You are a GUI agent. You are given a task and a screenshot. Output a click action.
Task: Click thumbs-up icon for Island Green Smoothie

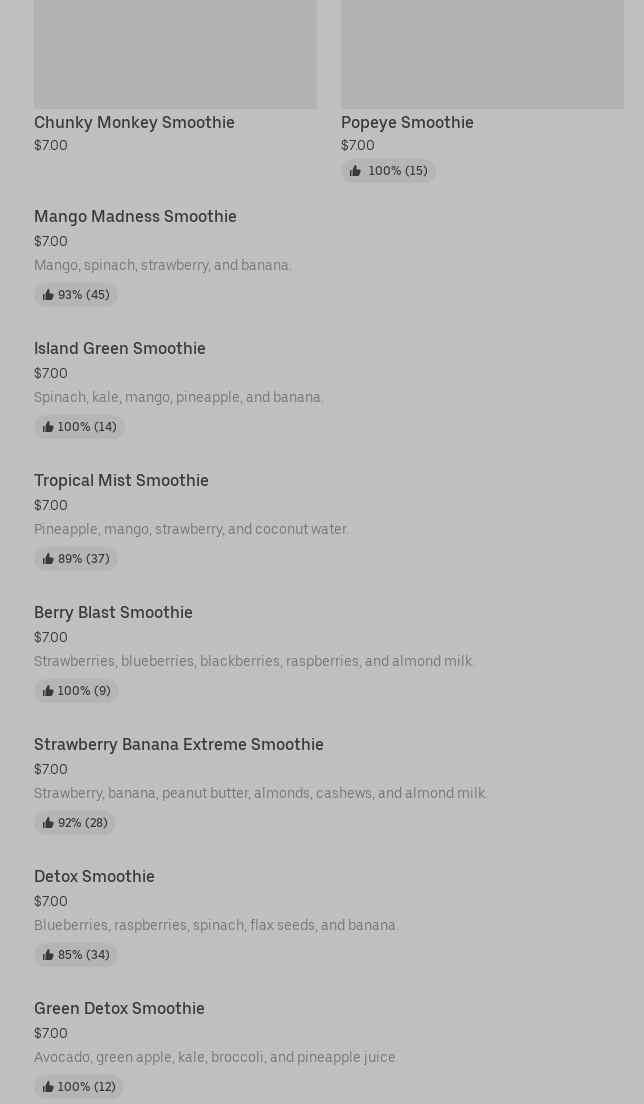tap(48, 427)
